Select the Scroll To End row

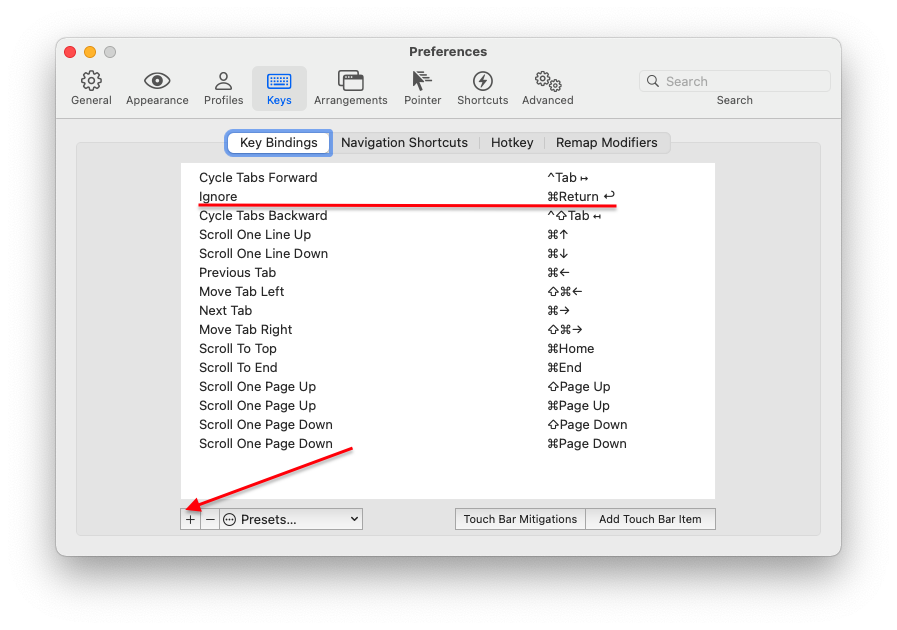point(447,367)
